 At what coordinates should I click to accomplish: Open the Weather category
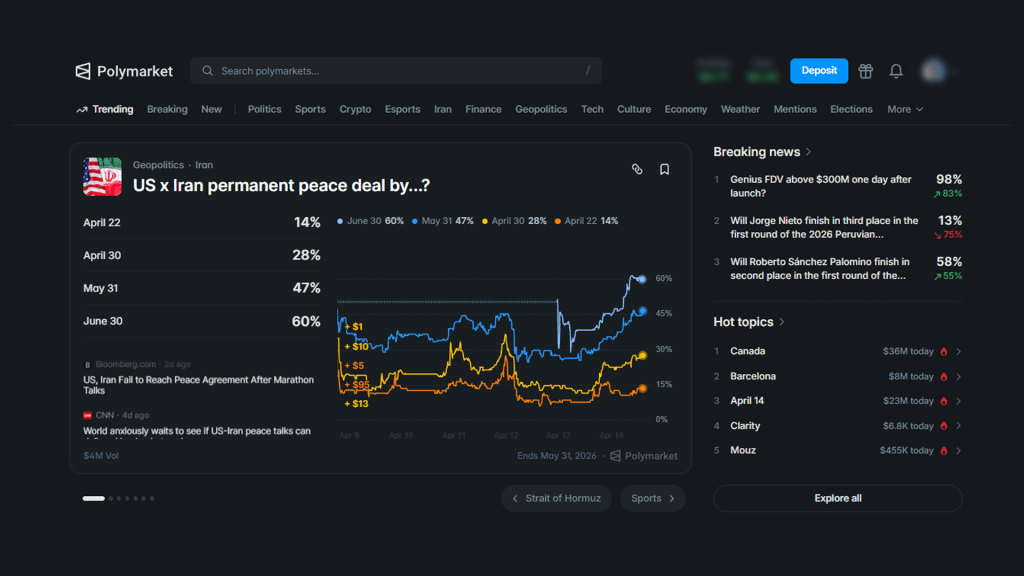point(740,109)
